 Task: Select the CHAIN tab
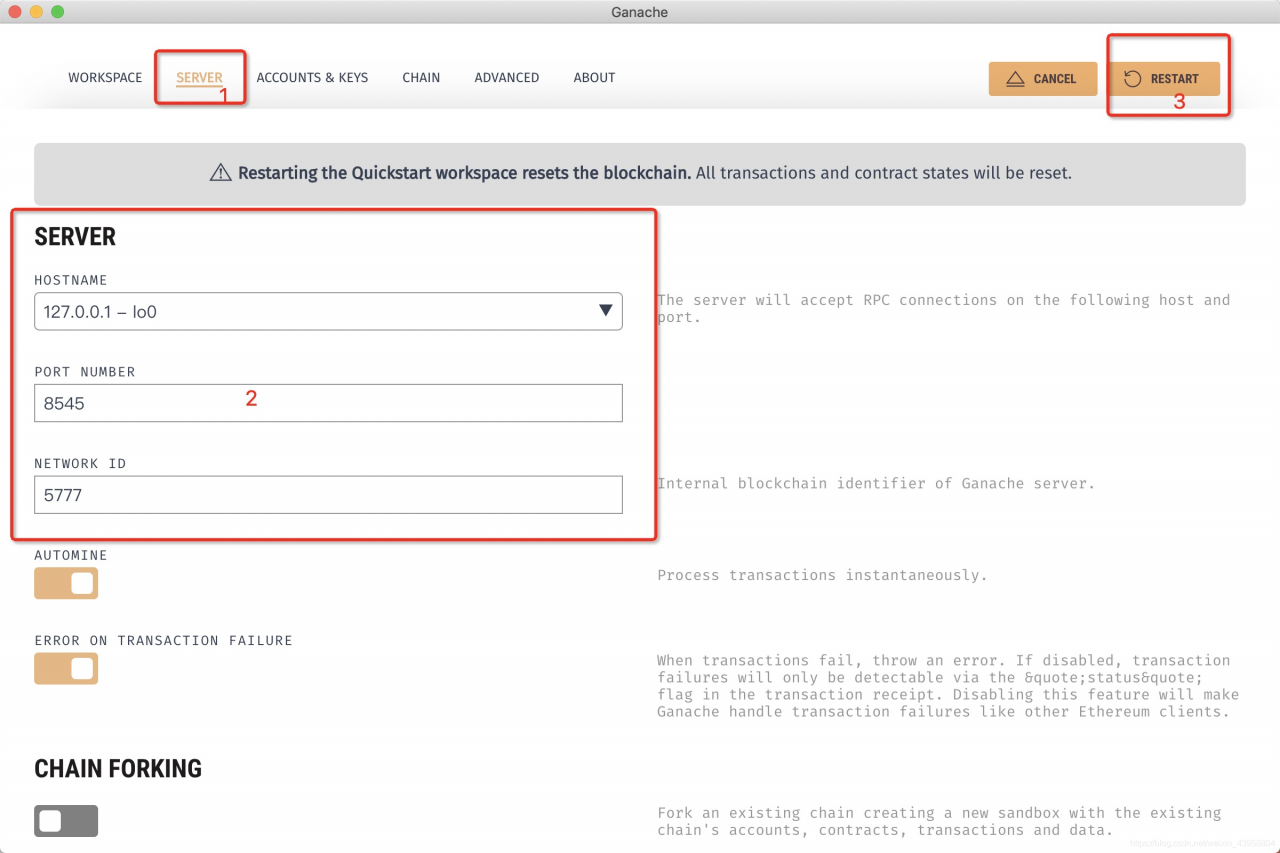[x=421, y=77]
